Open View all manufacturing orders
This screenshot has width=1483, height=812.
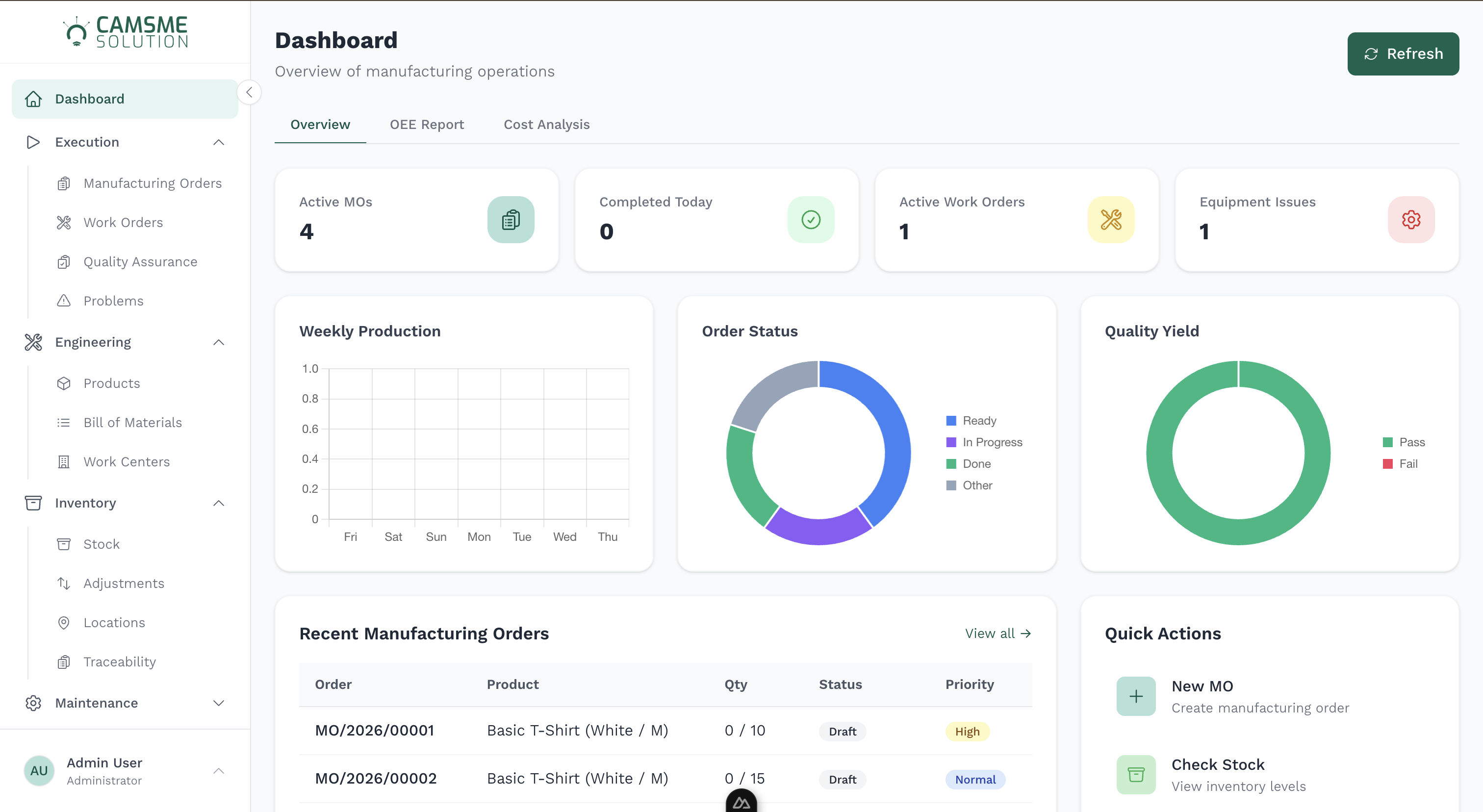997,633
